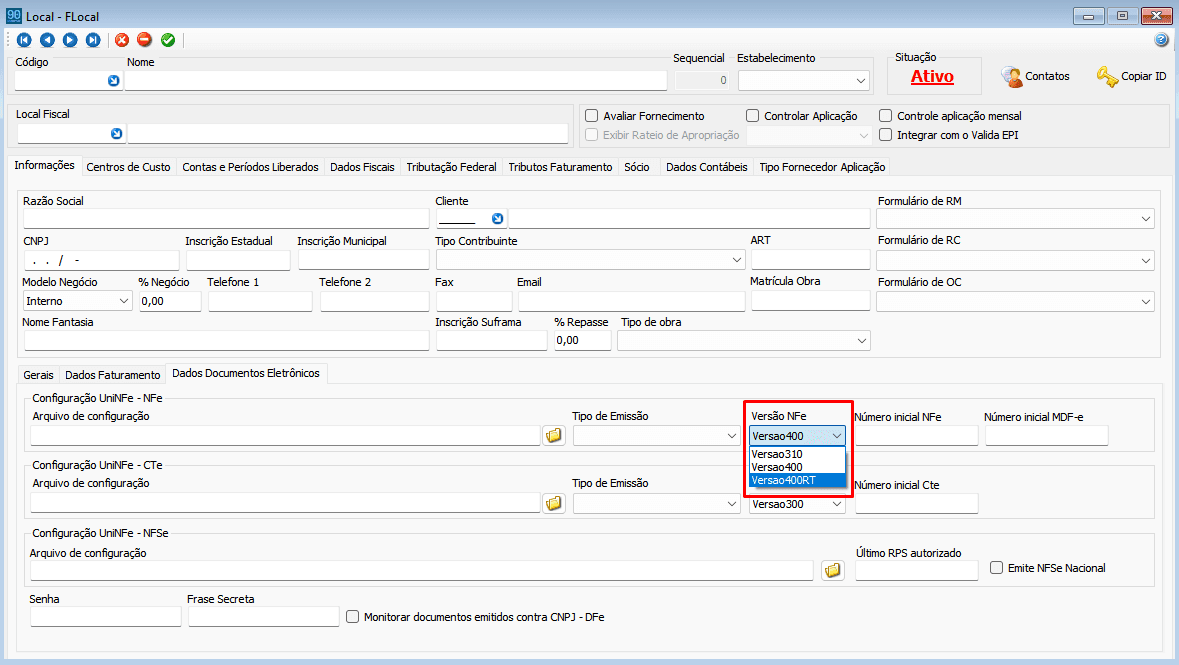Switch to the Sócio tab
1179x665 pixels.
click(637, 167)
